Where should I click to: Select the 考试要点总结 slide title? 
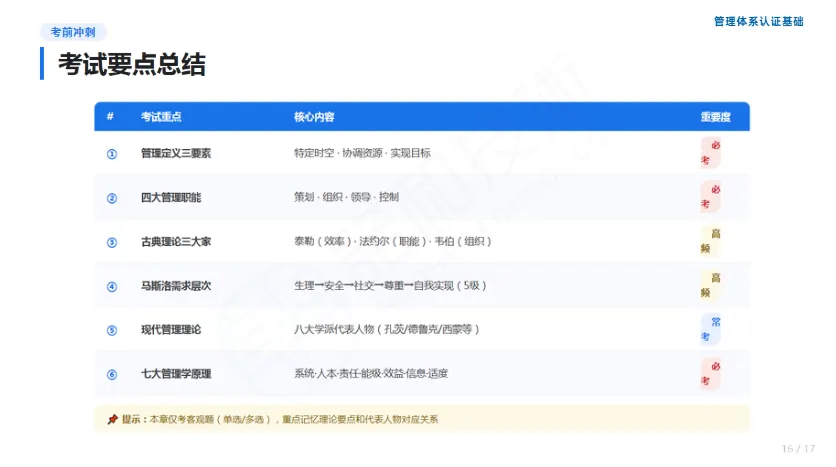click(x=132, y=64)
